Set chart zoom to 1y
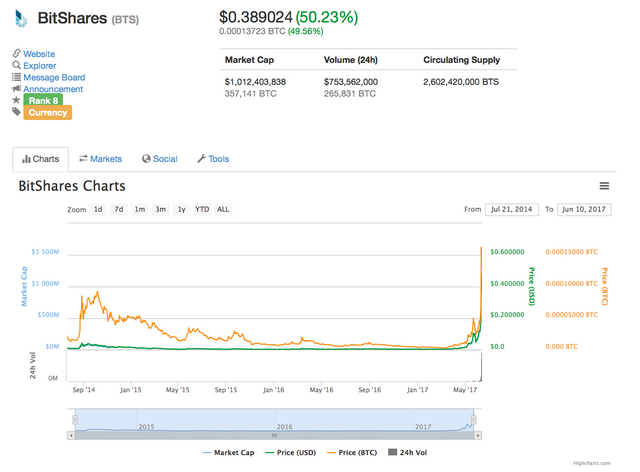 coord(181,209)
